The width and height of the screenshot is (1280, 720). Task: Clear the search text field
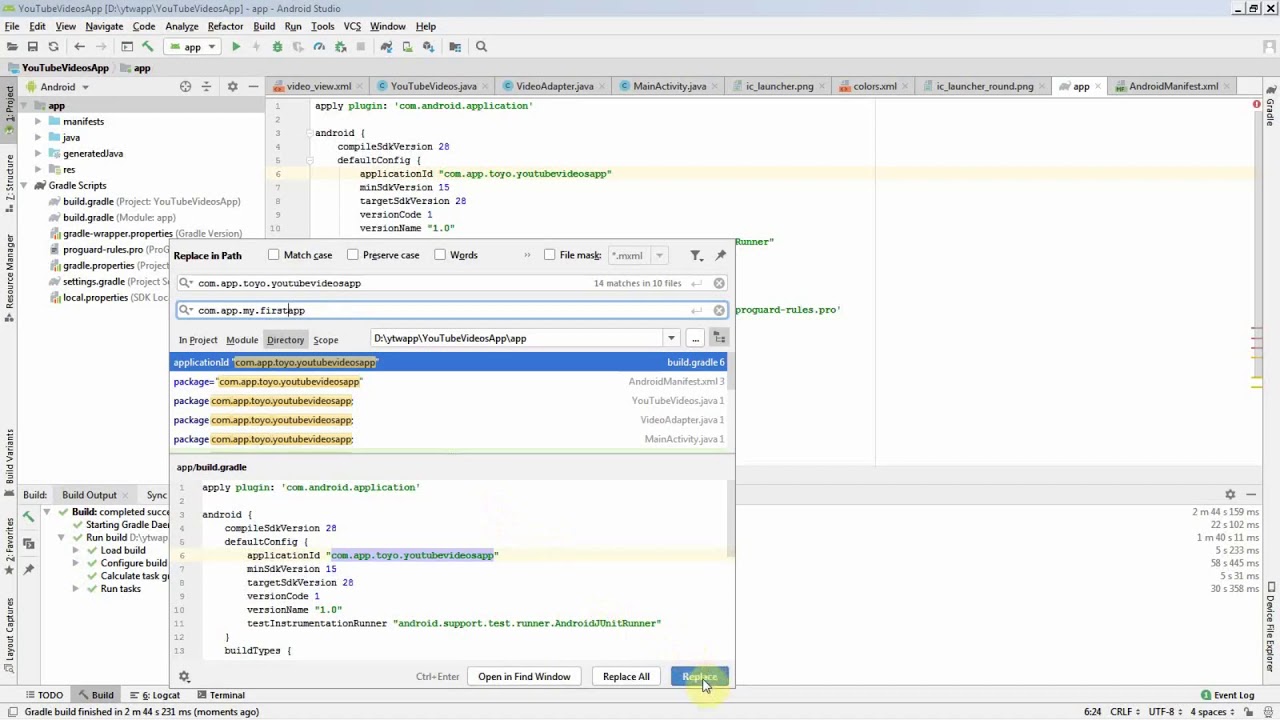719,283
